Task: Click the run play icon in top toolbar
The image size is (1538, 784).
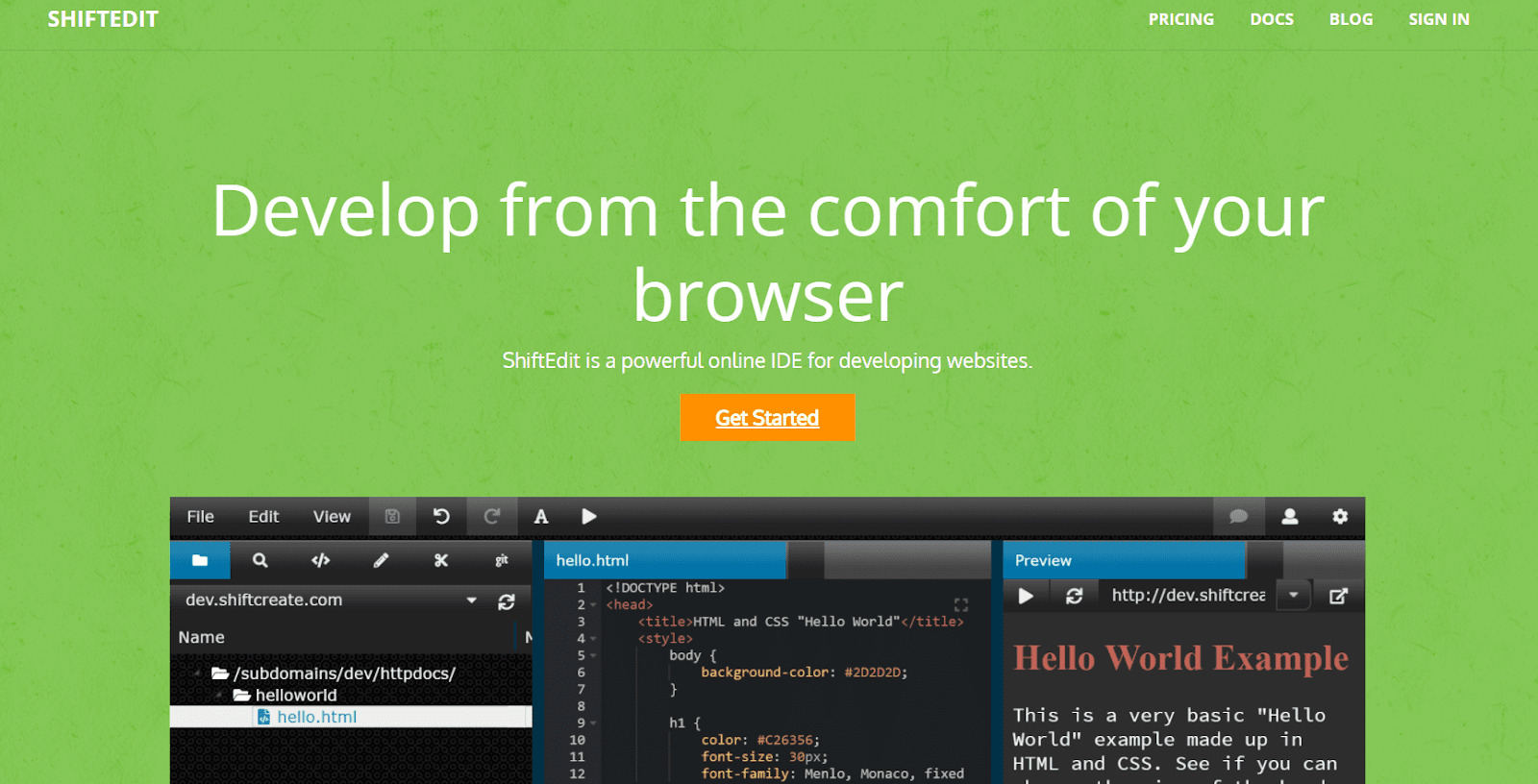Action: point(589,517)
